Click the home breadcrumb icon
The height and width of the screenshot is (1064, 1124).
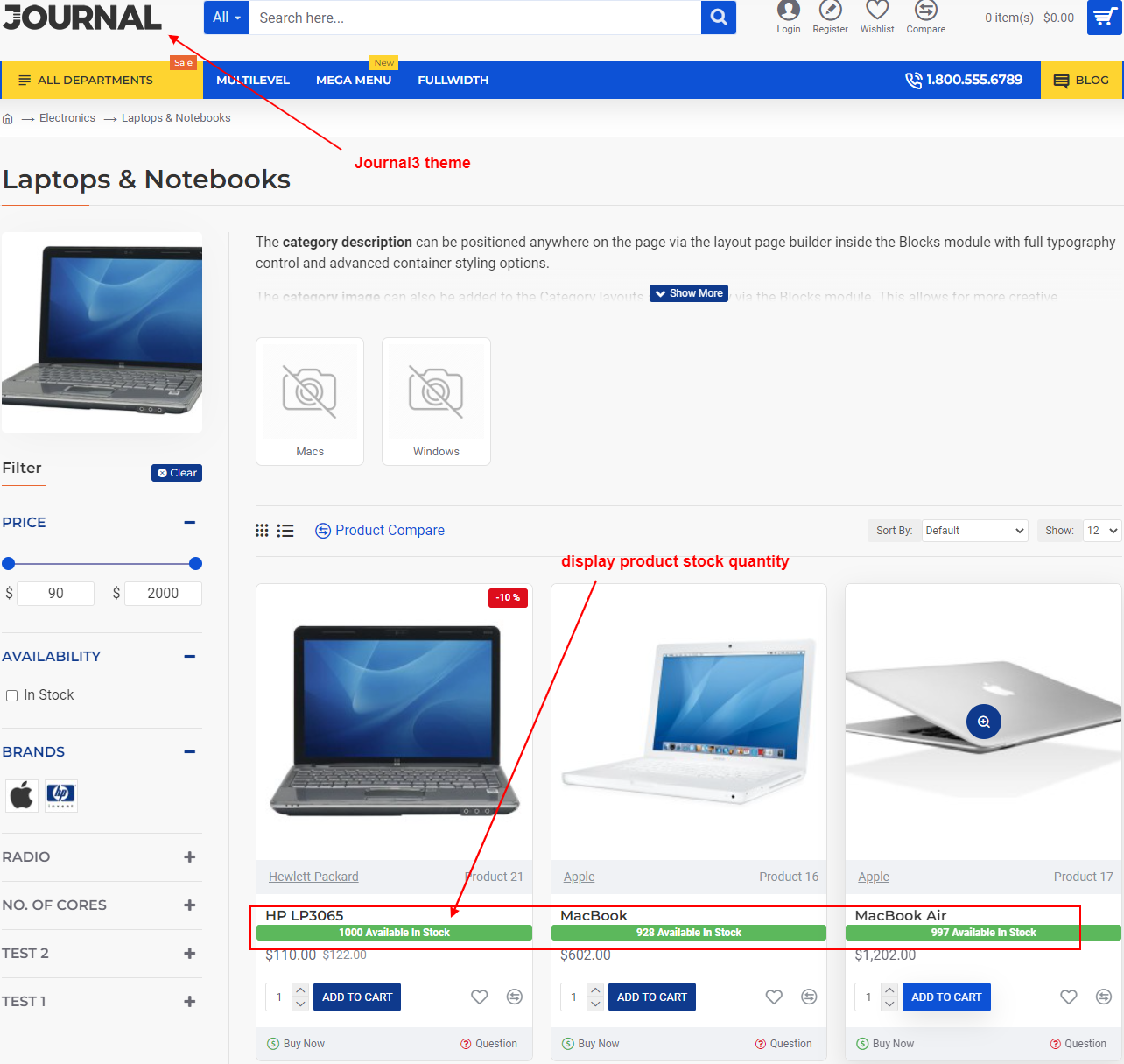(8, 118)
